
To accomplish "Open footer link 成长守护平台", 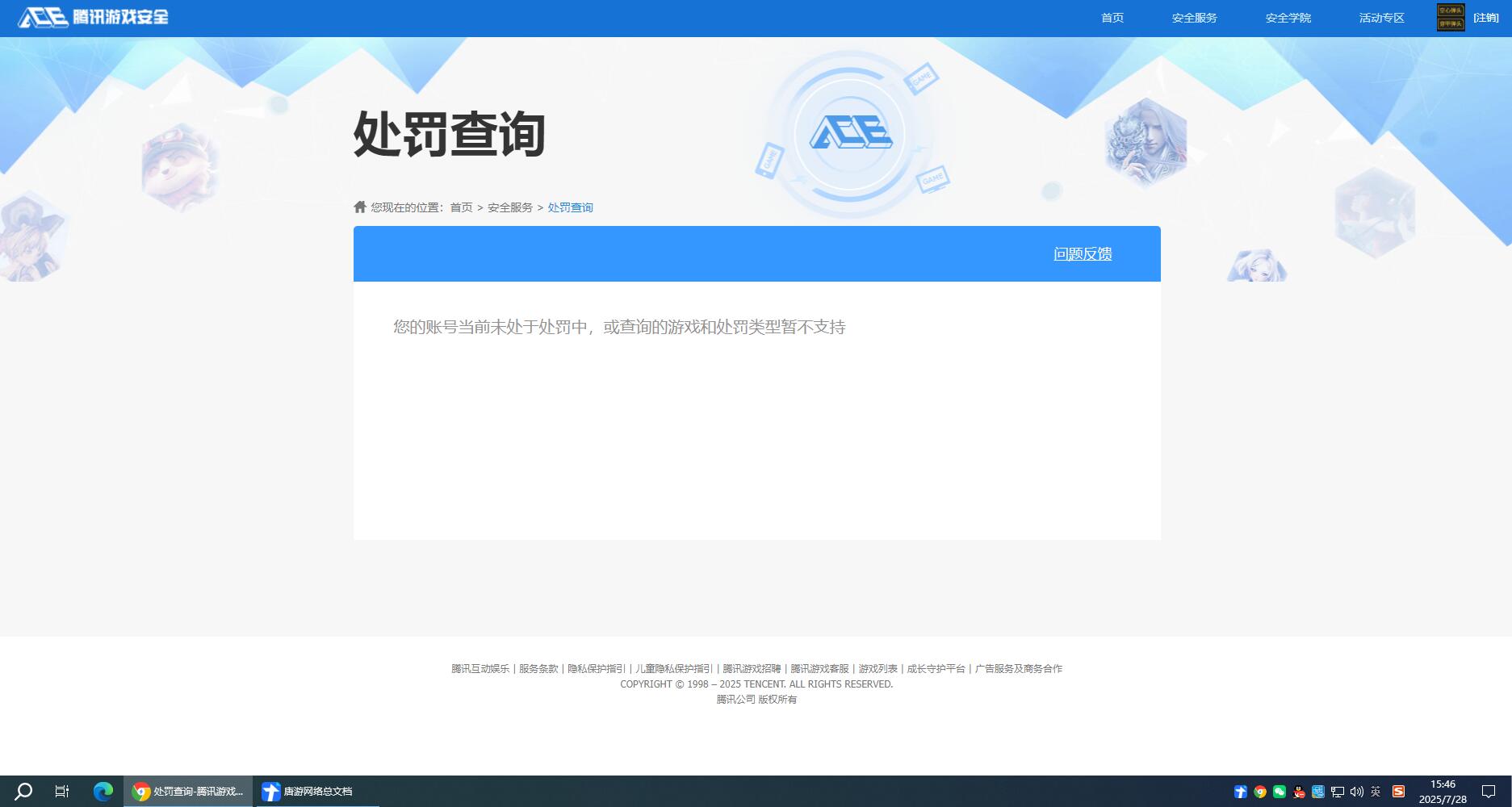I will [x=936, y=668].
